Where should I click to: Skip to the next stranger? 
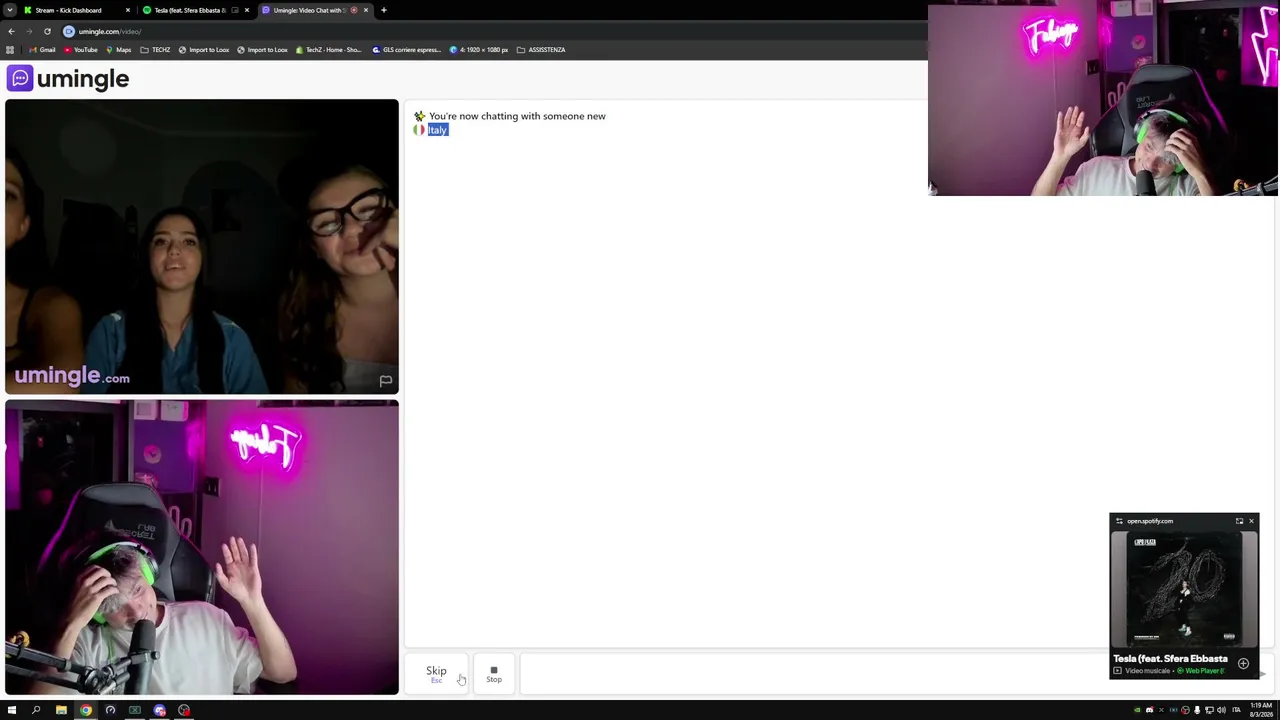tap(436, 673)
